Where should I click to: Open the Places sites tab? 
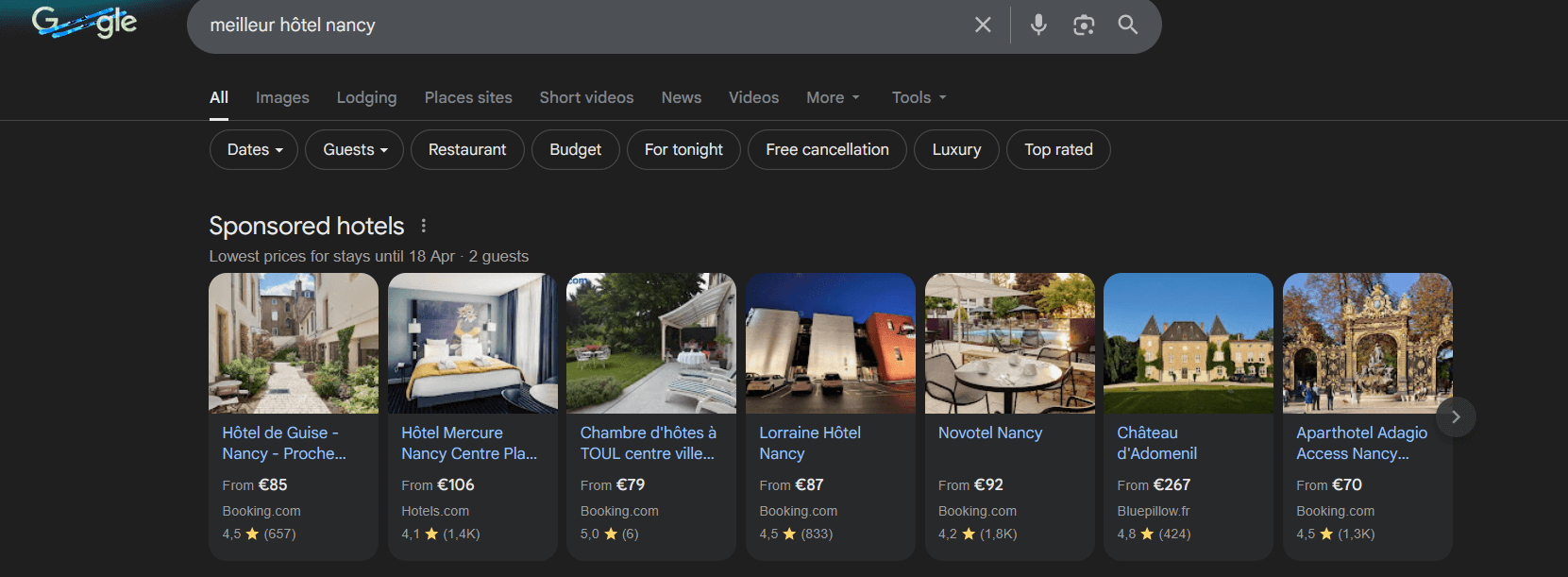pos(468,97)
